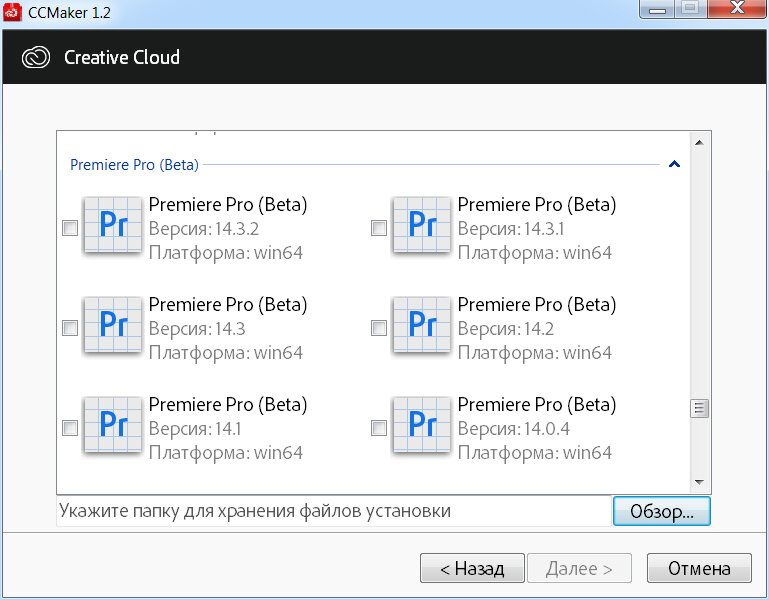Click the Premiere Pro 14.1 icon
Viewport: 769px width, 600px height.
coord(112,426)
